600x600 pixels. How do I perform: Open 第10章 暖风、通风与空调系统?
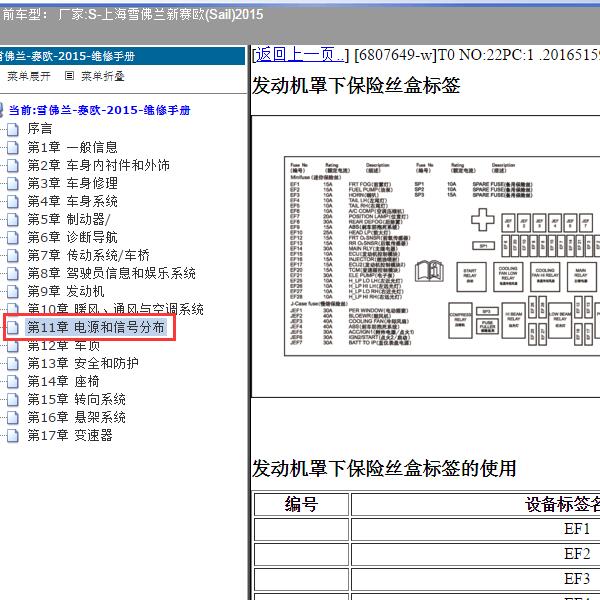pos(116,308)
